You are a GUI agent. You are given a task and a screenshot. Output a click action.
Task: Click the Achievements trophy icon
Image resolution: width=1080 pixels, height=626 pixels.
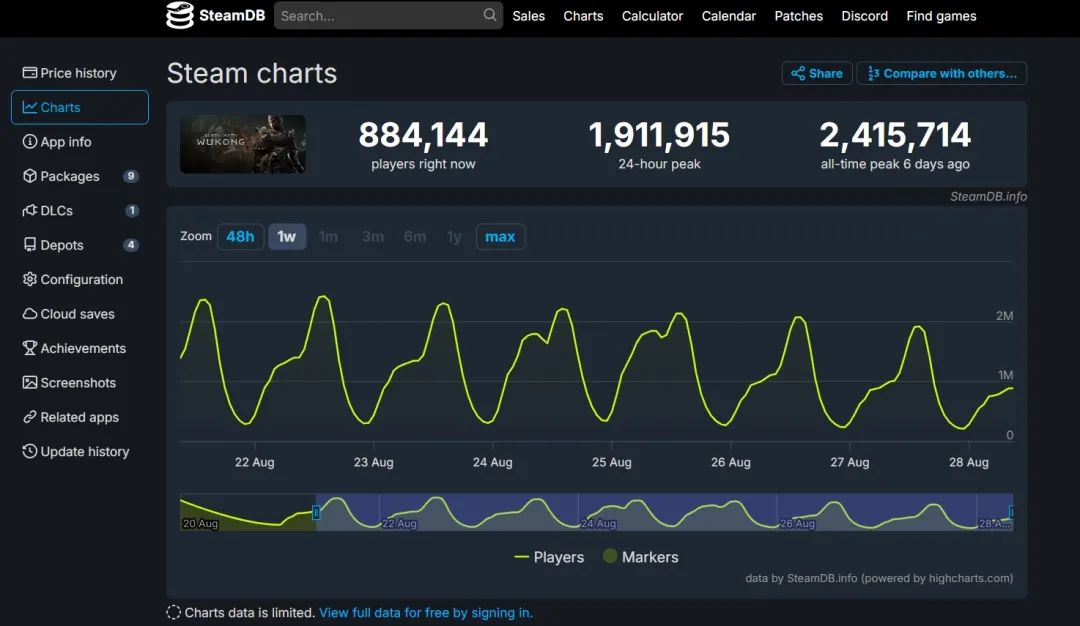[30, 348]
